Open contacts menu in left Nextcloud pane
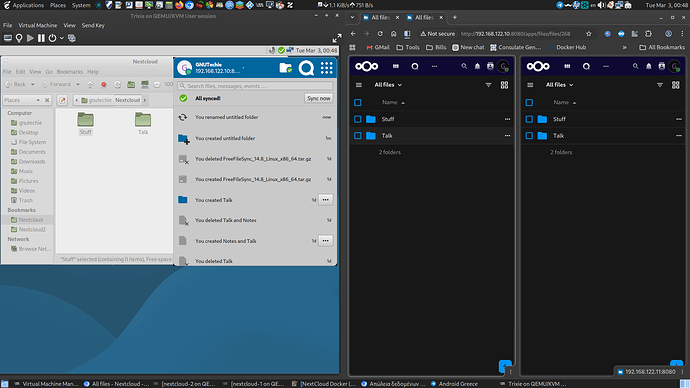Viewport: 690px width, 388px height. click(x=490, y=66)
